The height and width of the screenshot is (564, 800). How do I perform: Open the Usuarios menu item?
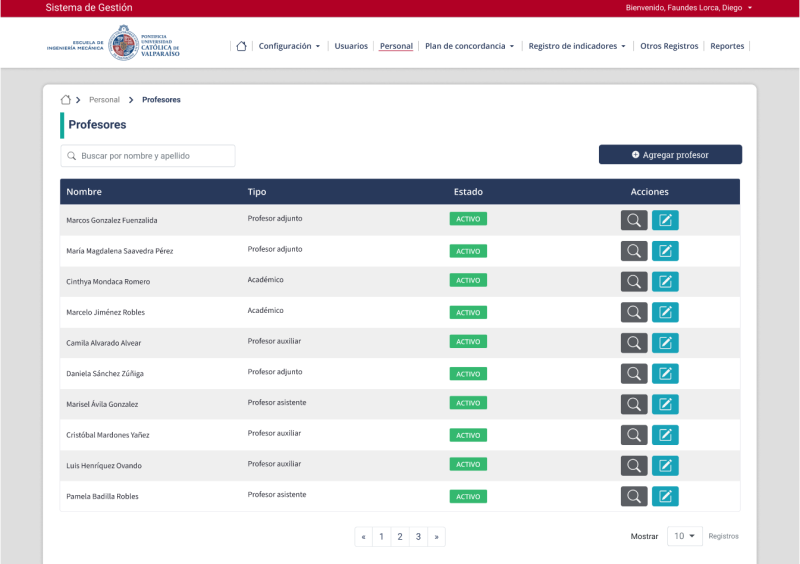[351, 46]
